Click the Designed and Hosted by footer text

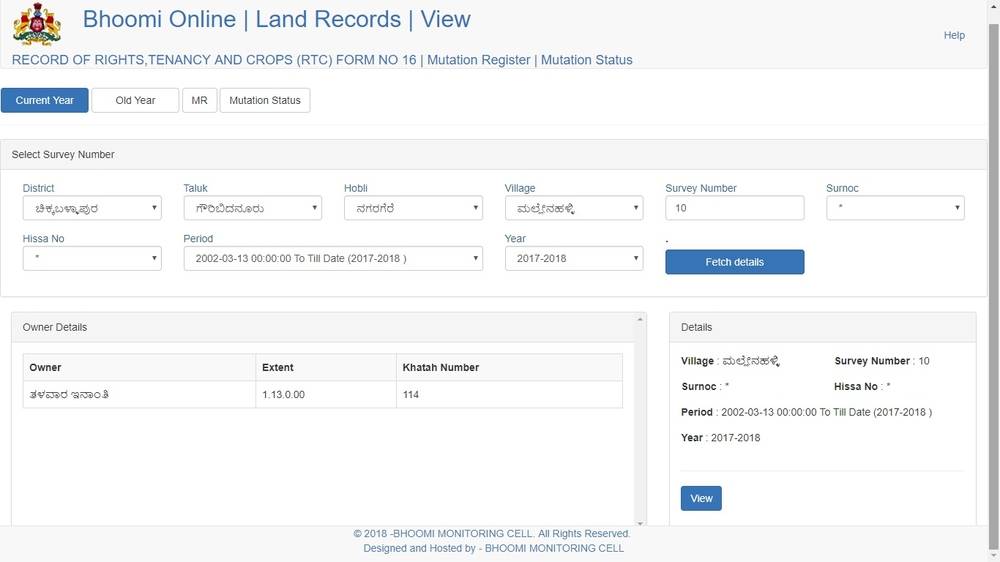click(494, 548)
